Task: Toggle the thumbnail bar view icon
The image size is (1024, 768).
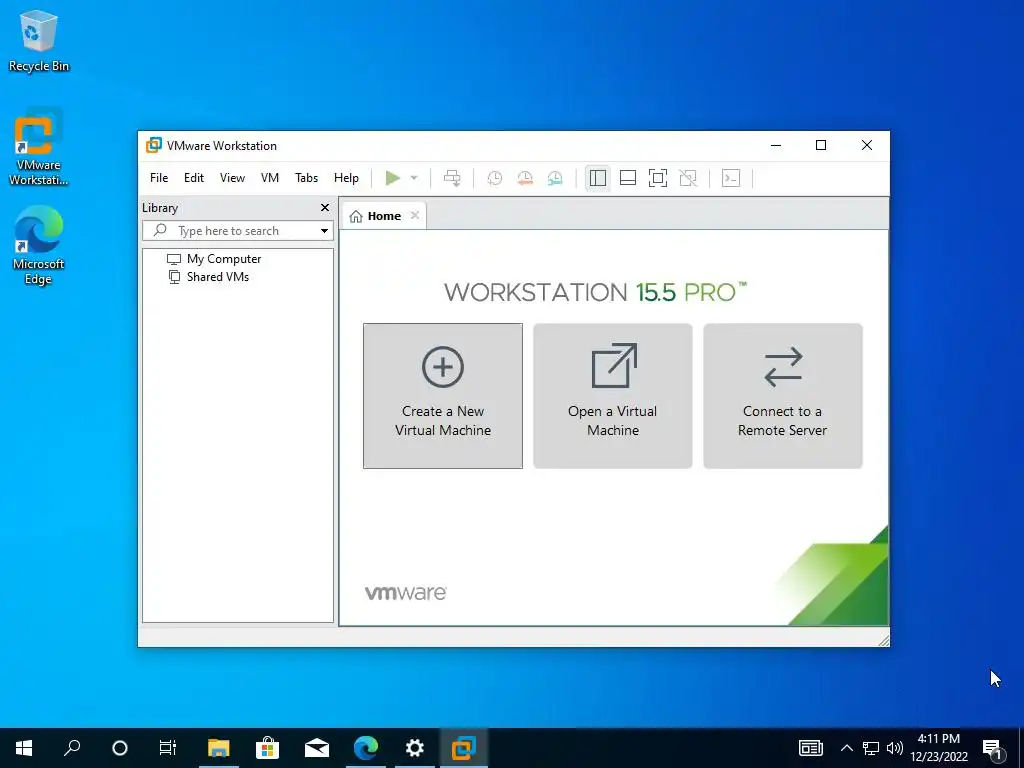Action: [x=628, y=178]
